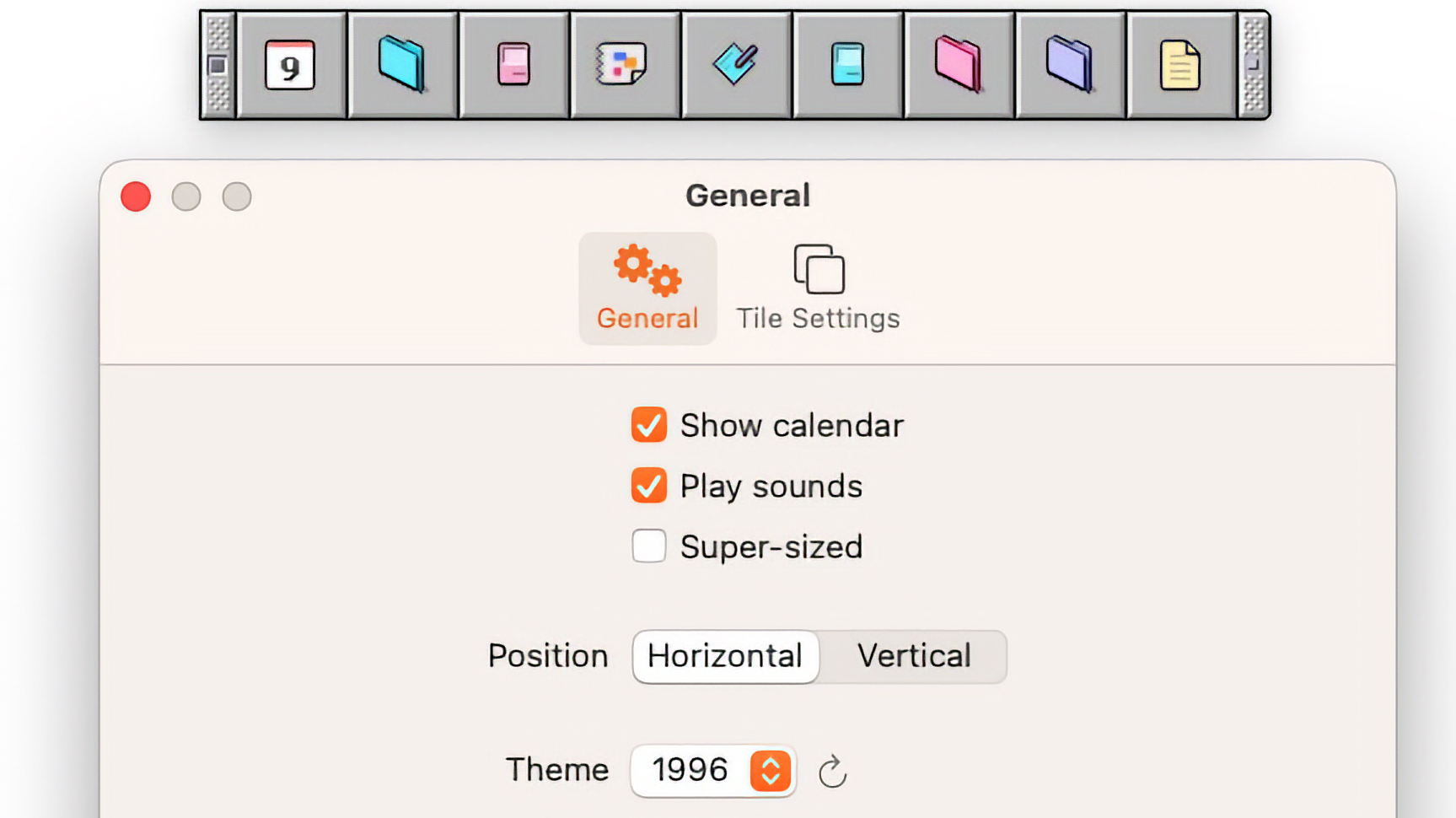
Task: Launch the teal Macintosh tile
Action: tap(847, 65)
